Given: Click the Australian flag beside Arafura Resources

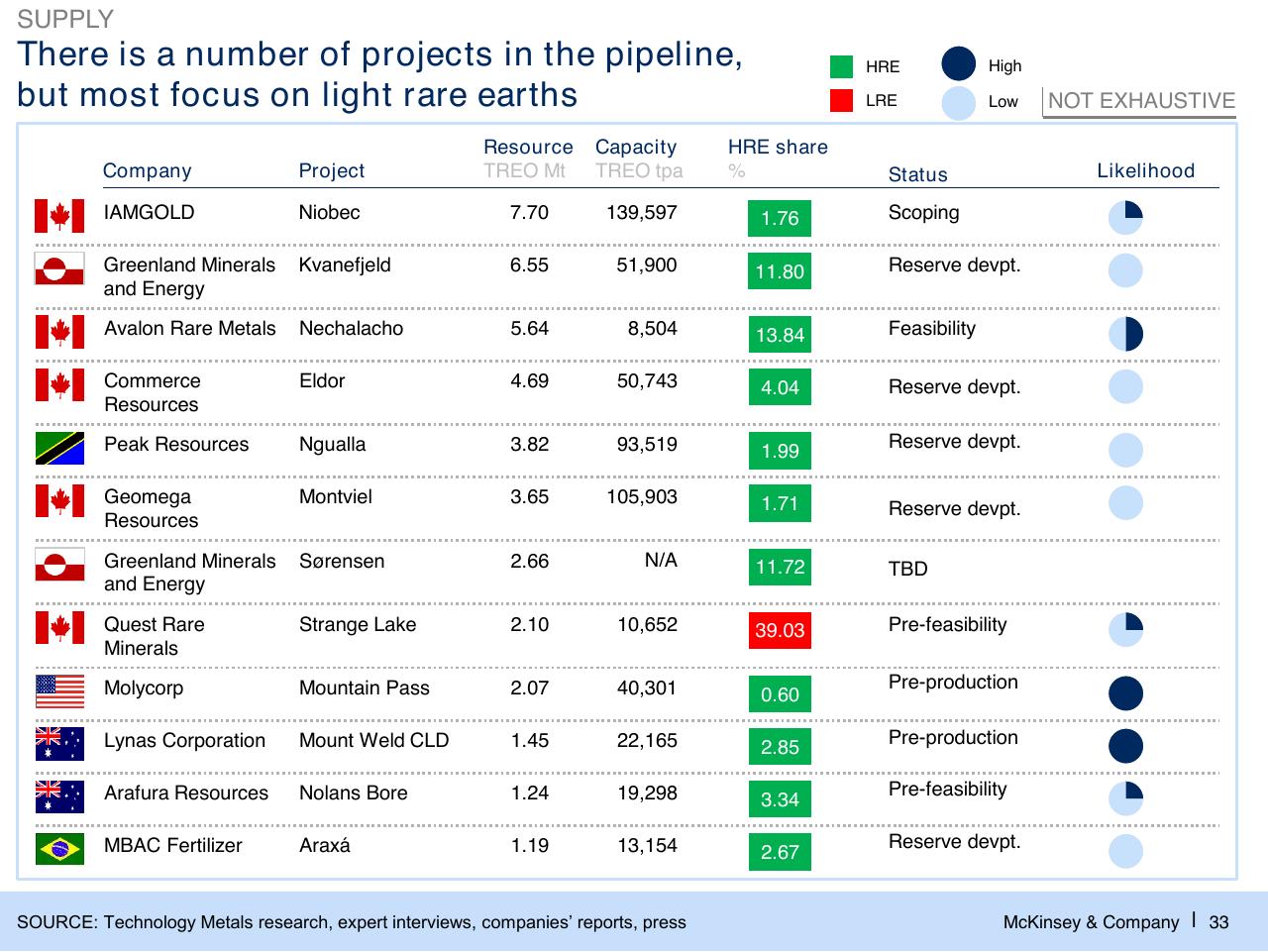Looking at the screenshot, I should (59, 796).
